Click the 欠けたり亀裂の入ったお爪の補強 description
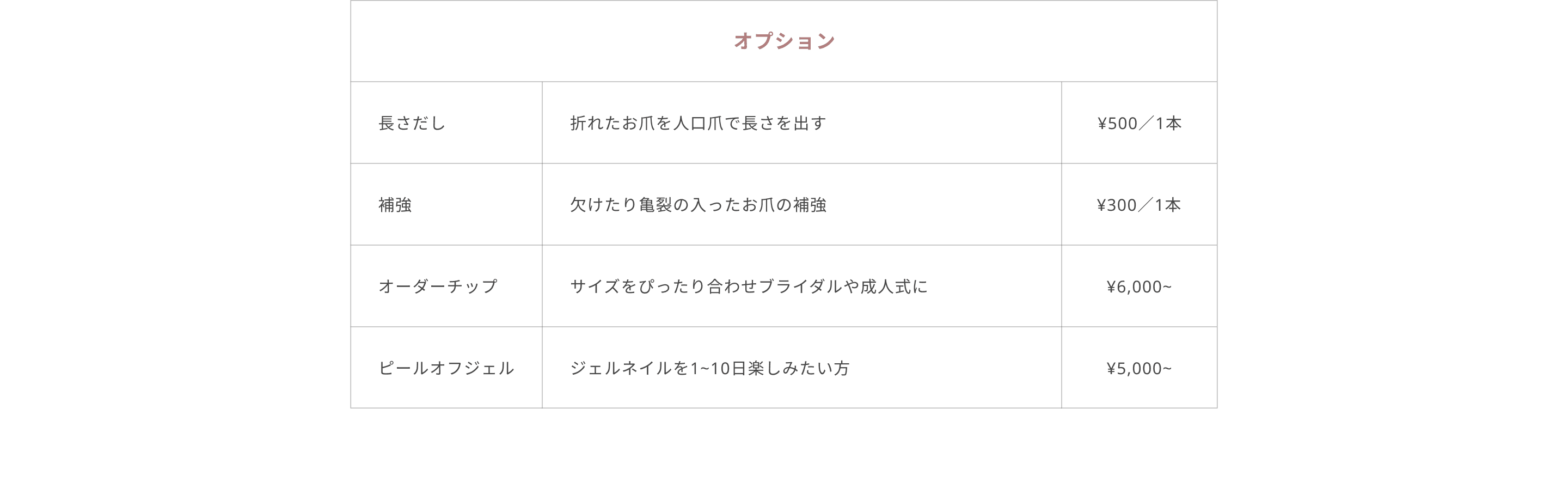The height and width of the screenshot is (482, 1568). pyautogui.click(x=697, y=204)
